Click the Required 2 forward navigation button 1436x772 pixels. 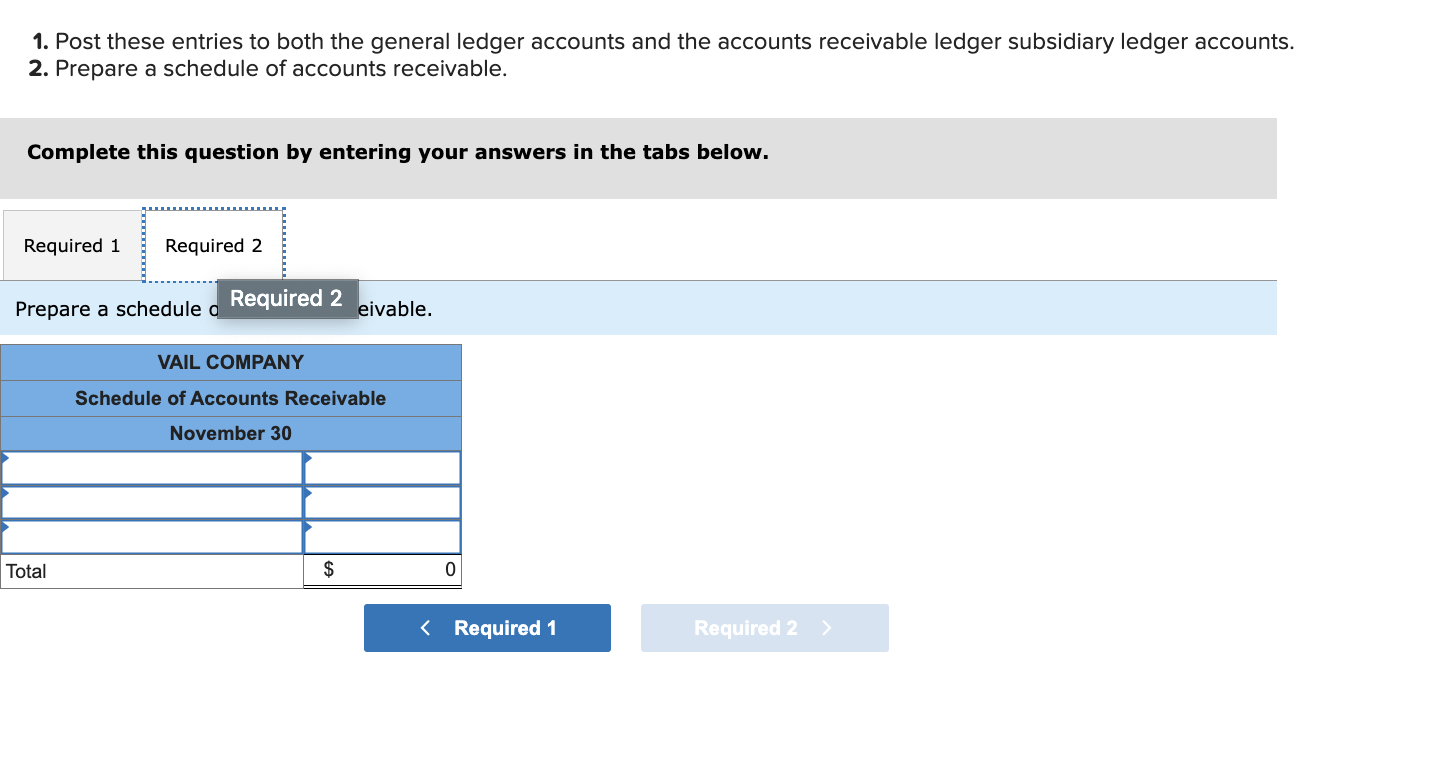click(x=764, y=628)
